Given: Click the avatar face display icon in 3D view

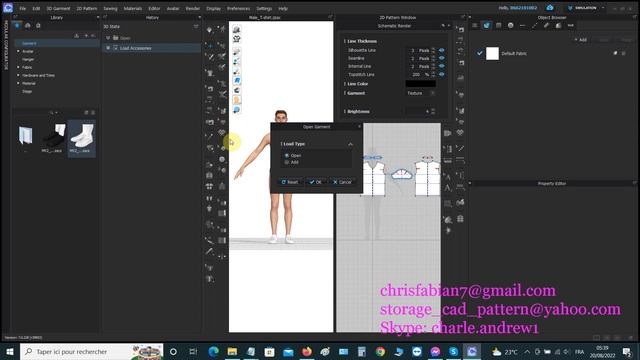Looking at the screenshot, I should [x=237, y=100].
